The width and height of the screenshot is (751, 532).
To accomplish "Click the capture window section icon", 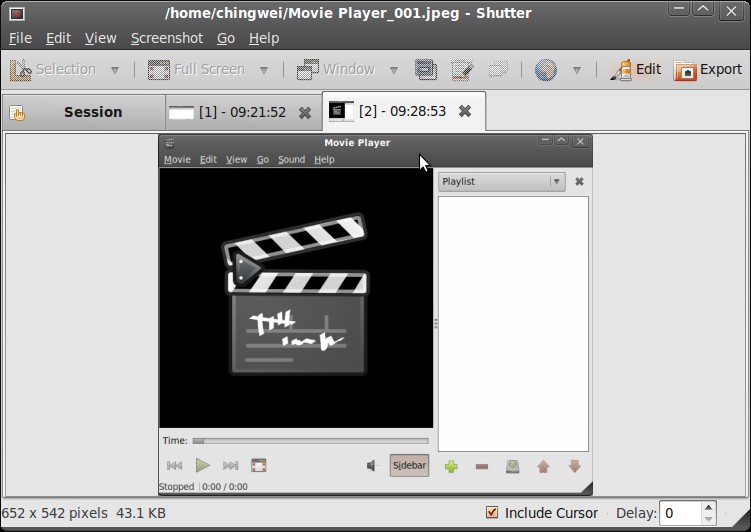I will [x=426, y=70].
